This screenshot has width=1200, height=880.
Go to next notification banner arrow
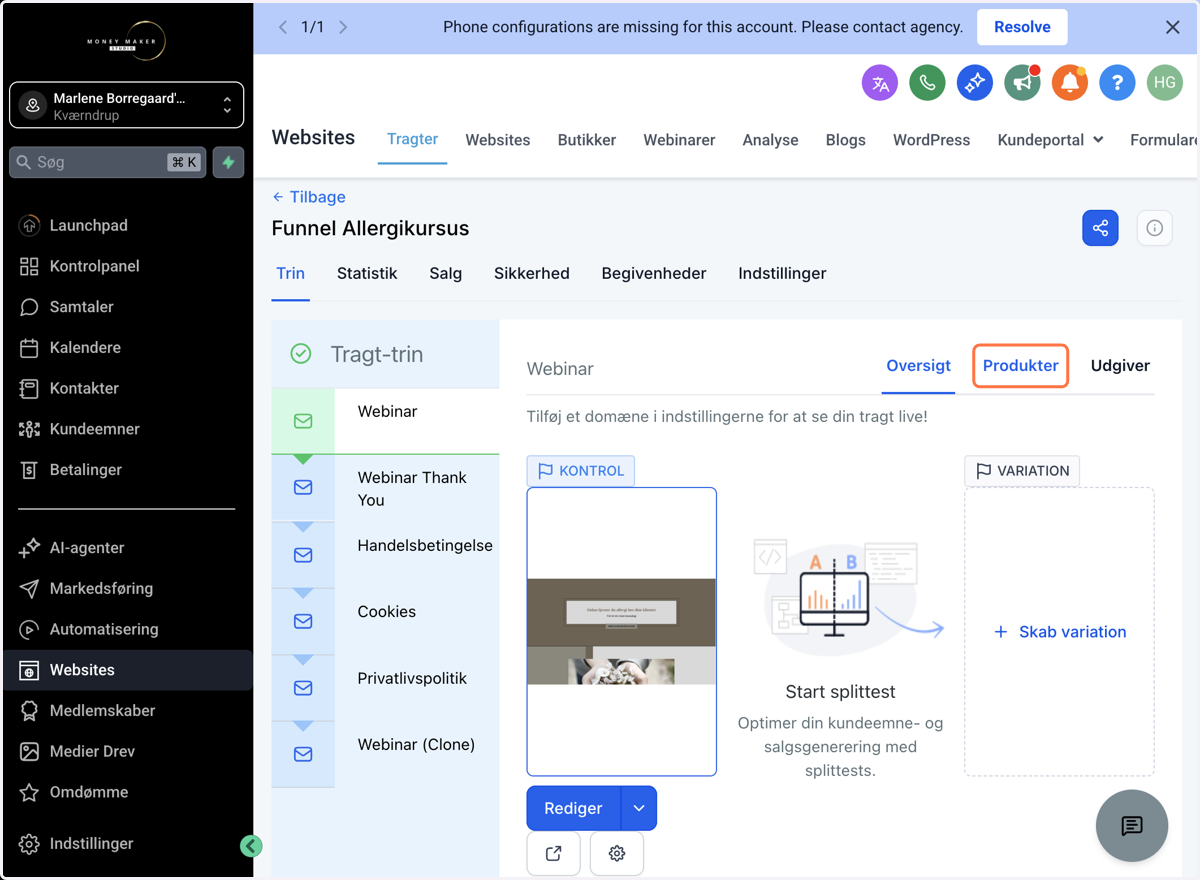(343, 27)
